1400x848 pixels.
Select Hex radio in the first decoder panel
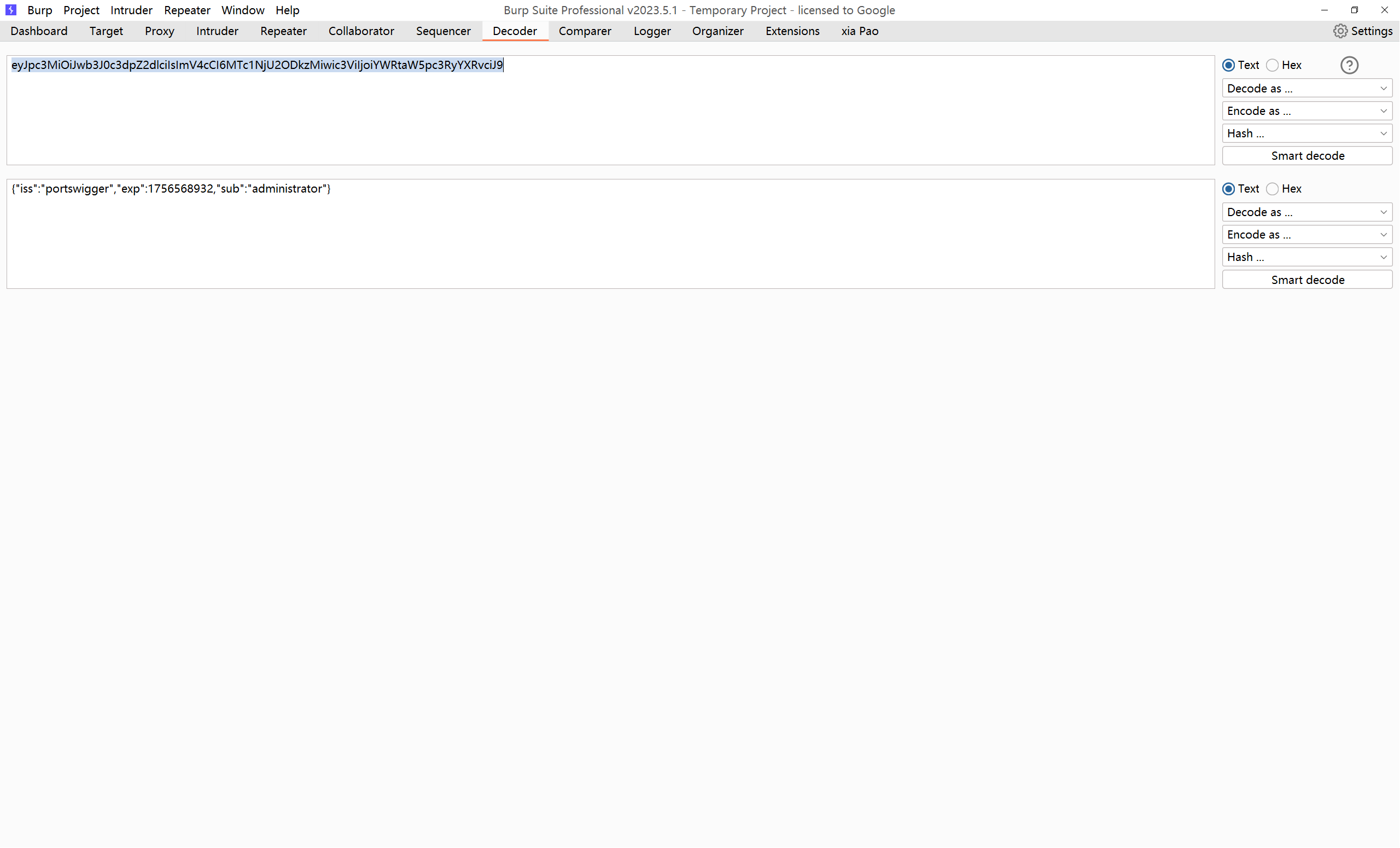[1272, 65]
